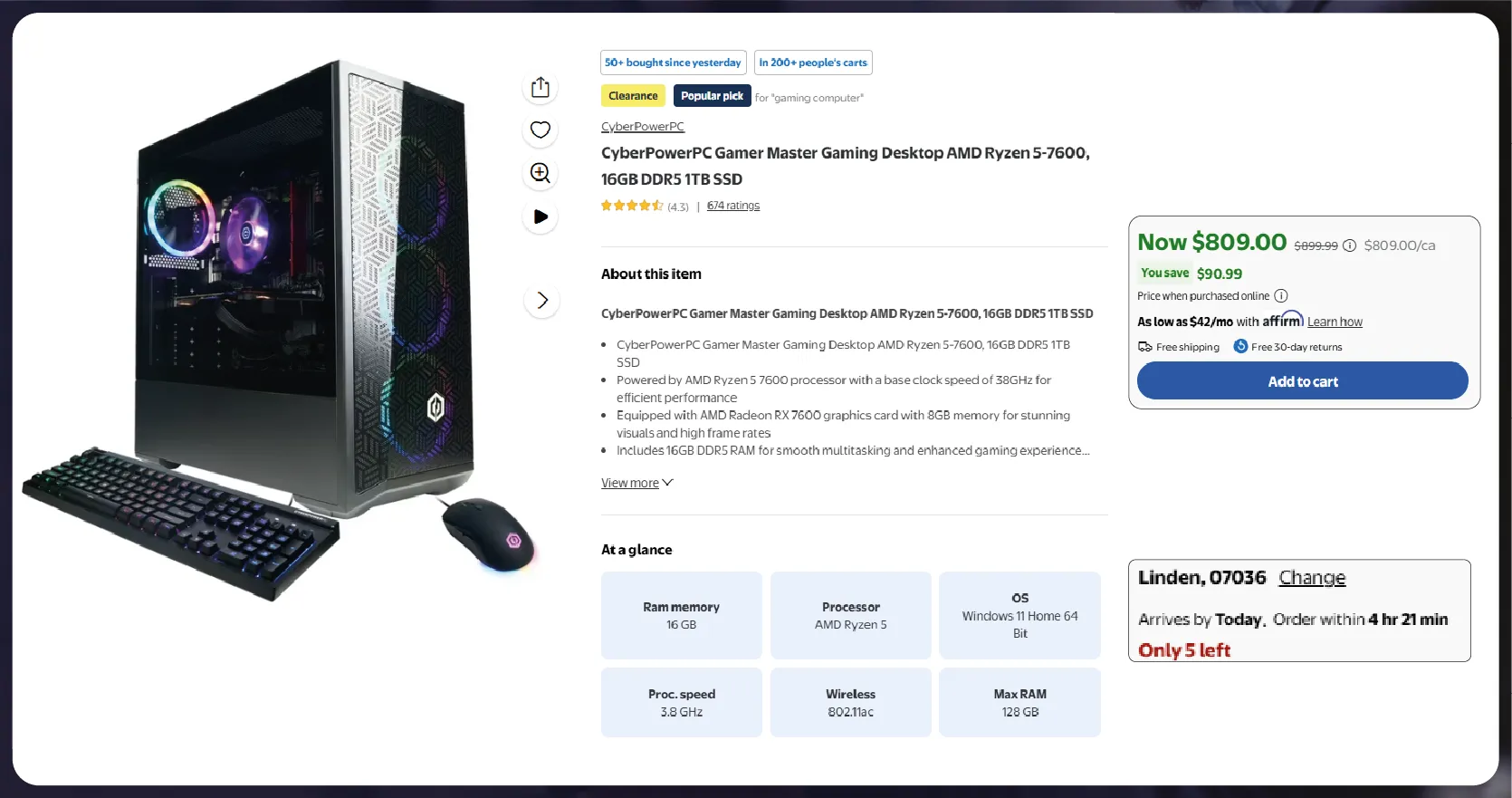Click Learn how for Affirm financing
Viewport: 1512px width, 798px height.
(1335, 322)
